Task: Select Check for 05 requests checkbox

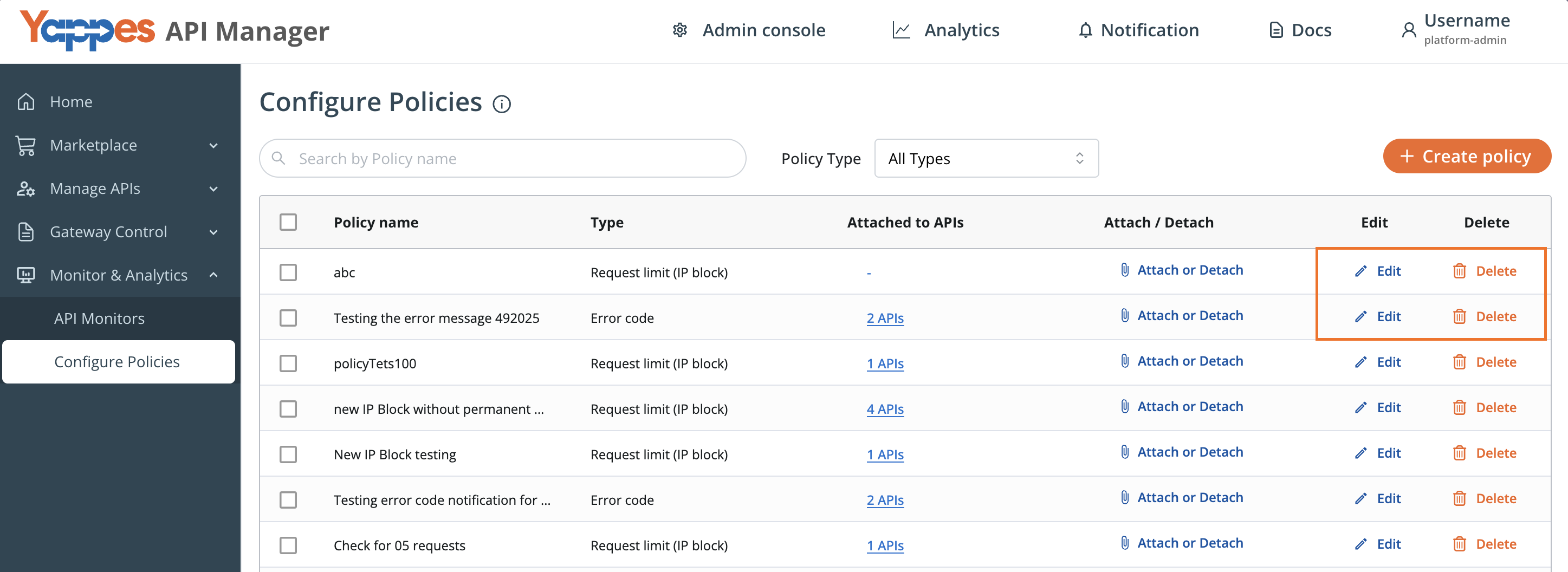Action: tap(289, 545)
